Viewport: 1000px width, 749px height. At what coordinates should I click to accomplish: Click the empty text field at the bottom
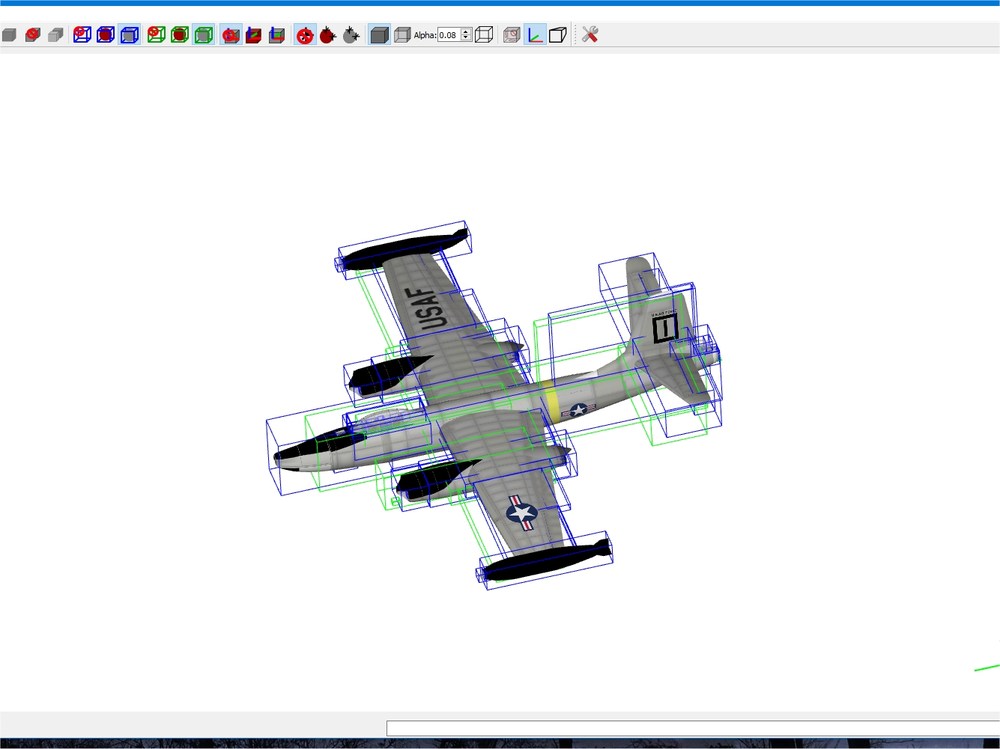click(693, 728)
